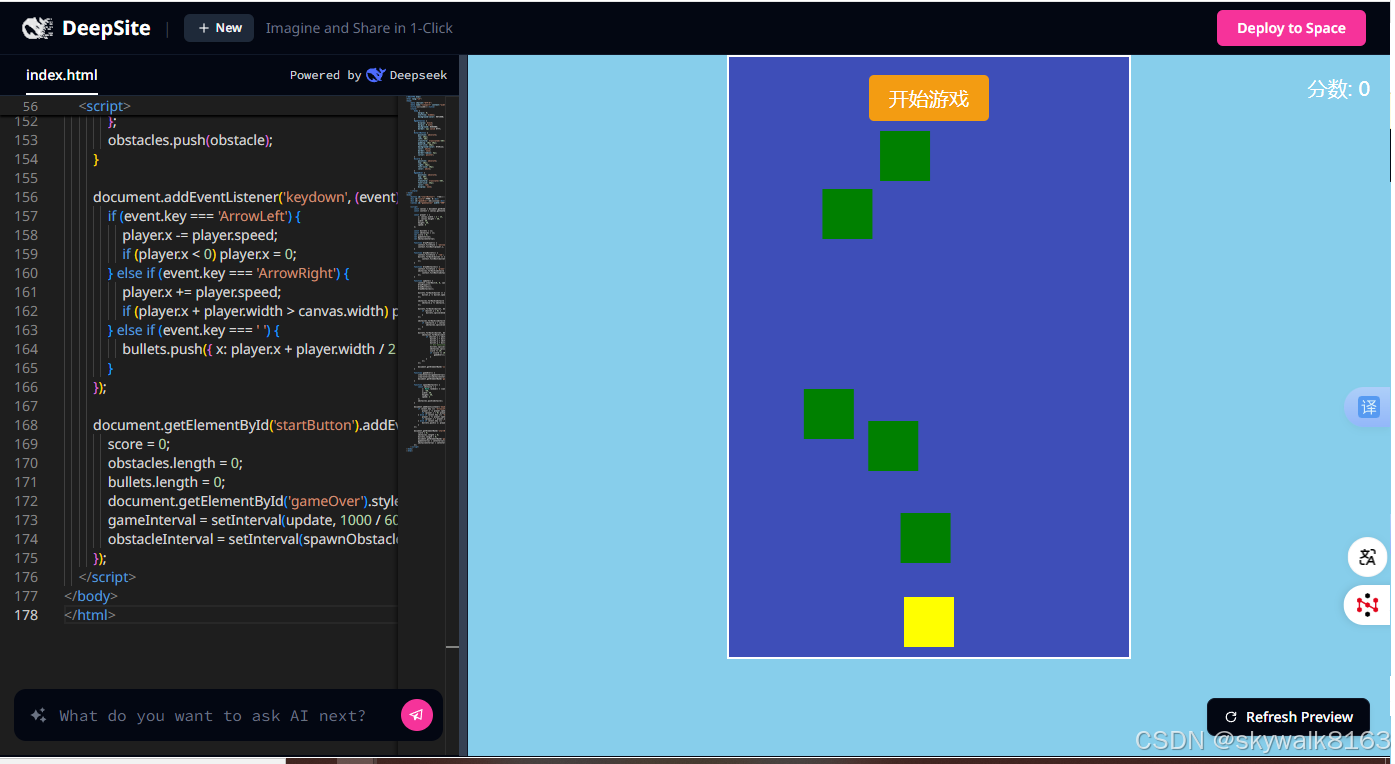Click line number 178
The width and height of the screenshot is (1395, 764).
pyautogui.click(x=26, y=615)
